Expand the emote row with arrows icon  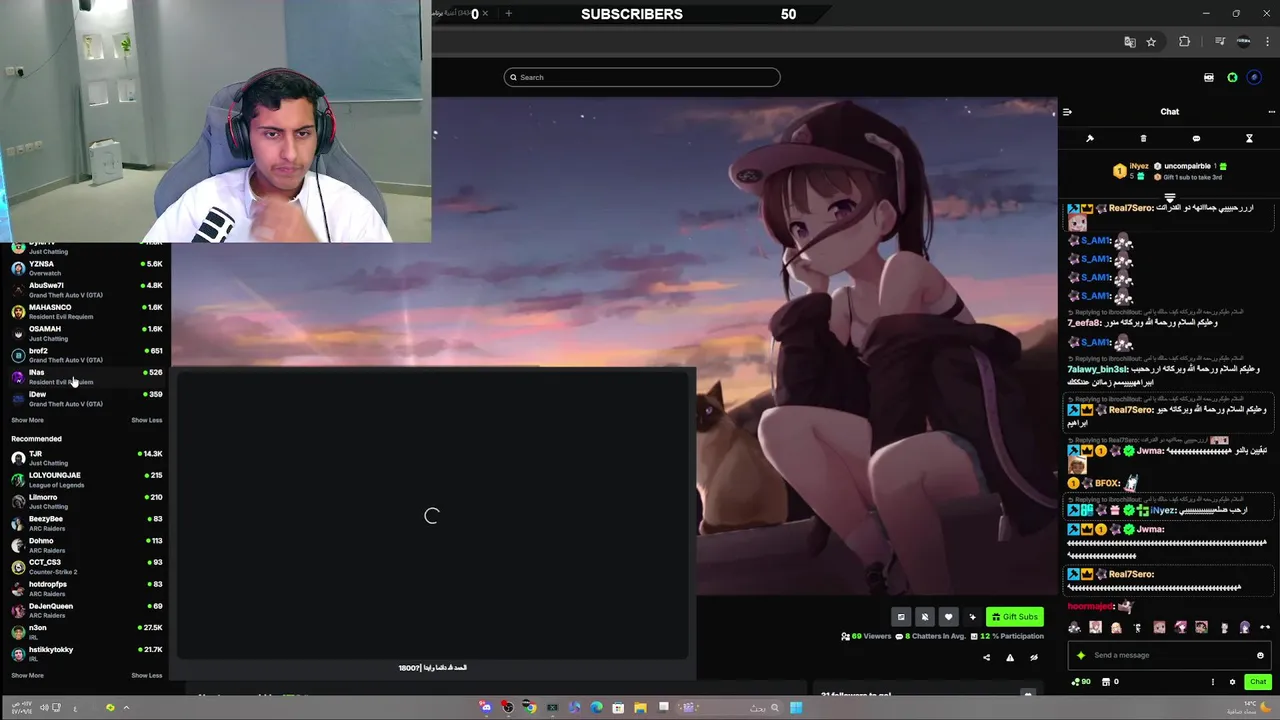[x=1265, y=627]
